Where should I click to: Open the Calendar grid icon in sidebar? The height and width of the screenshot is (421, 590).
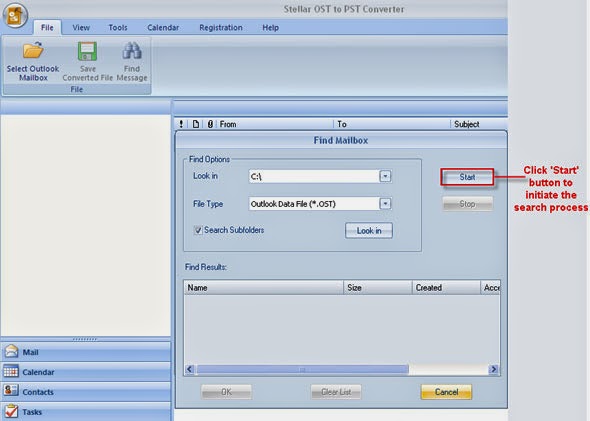pos(11,371)
